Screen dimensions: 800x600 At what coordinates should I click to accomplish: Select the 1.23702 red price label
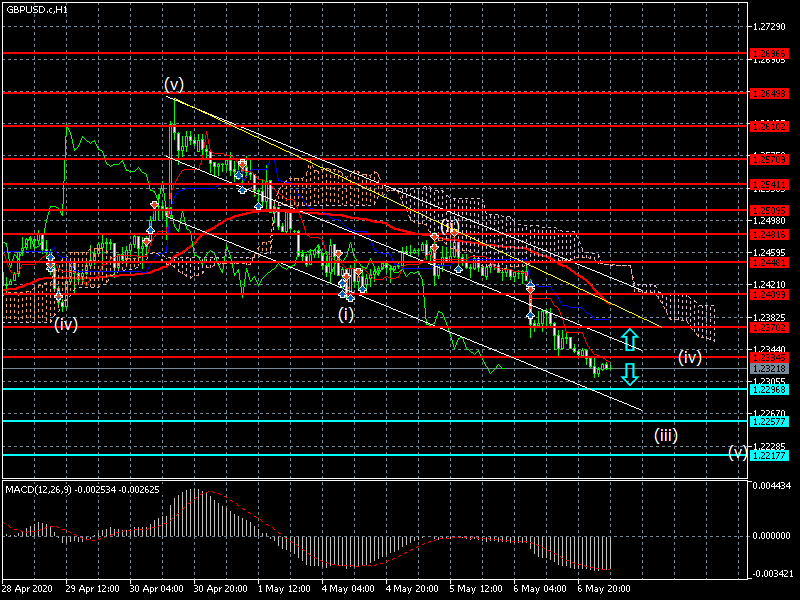click(x=769, y=328)
